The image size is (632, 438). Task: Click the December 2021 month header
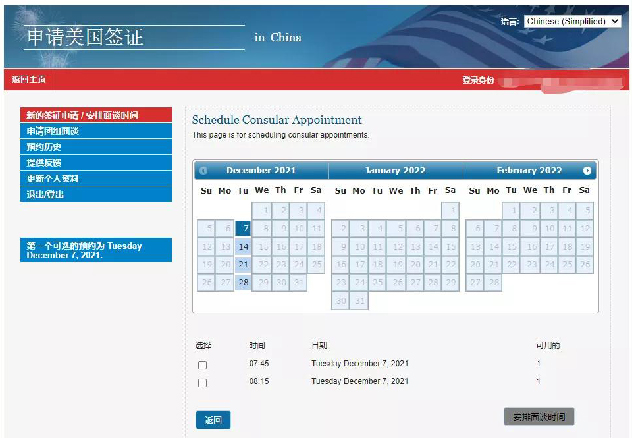(x=261, y=170)
